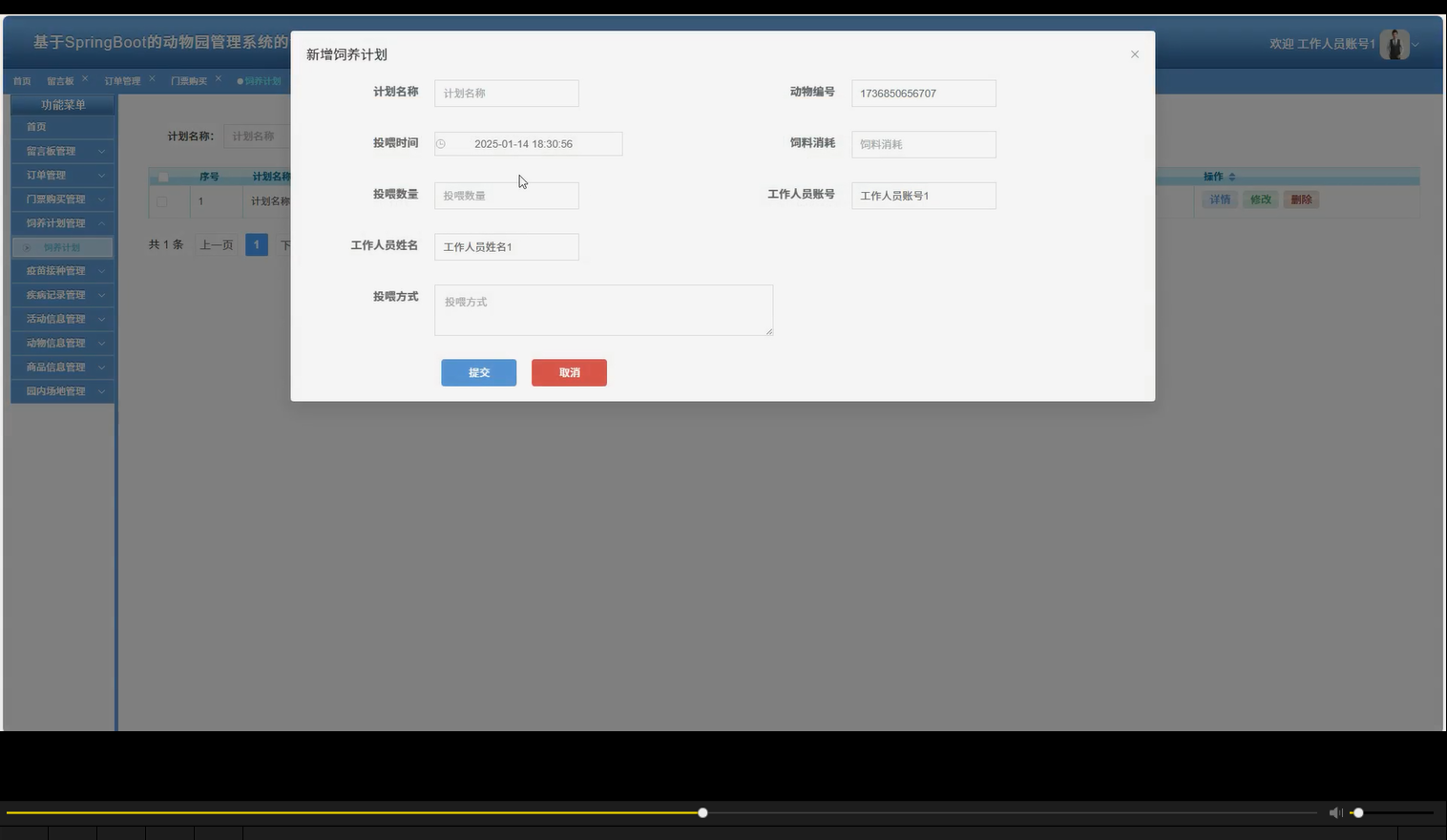This screenshot has width=1447, height=840.
Task: Sort by the 操作 column arrows
Action: point(1232,177)
